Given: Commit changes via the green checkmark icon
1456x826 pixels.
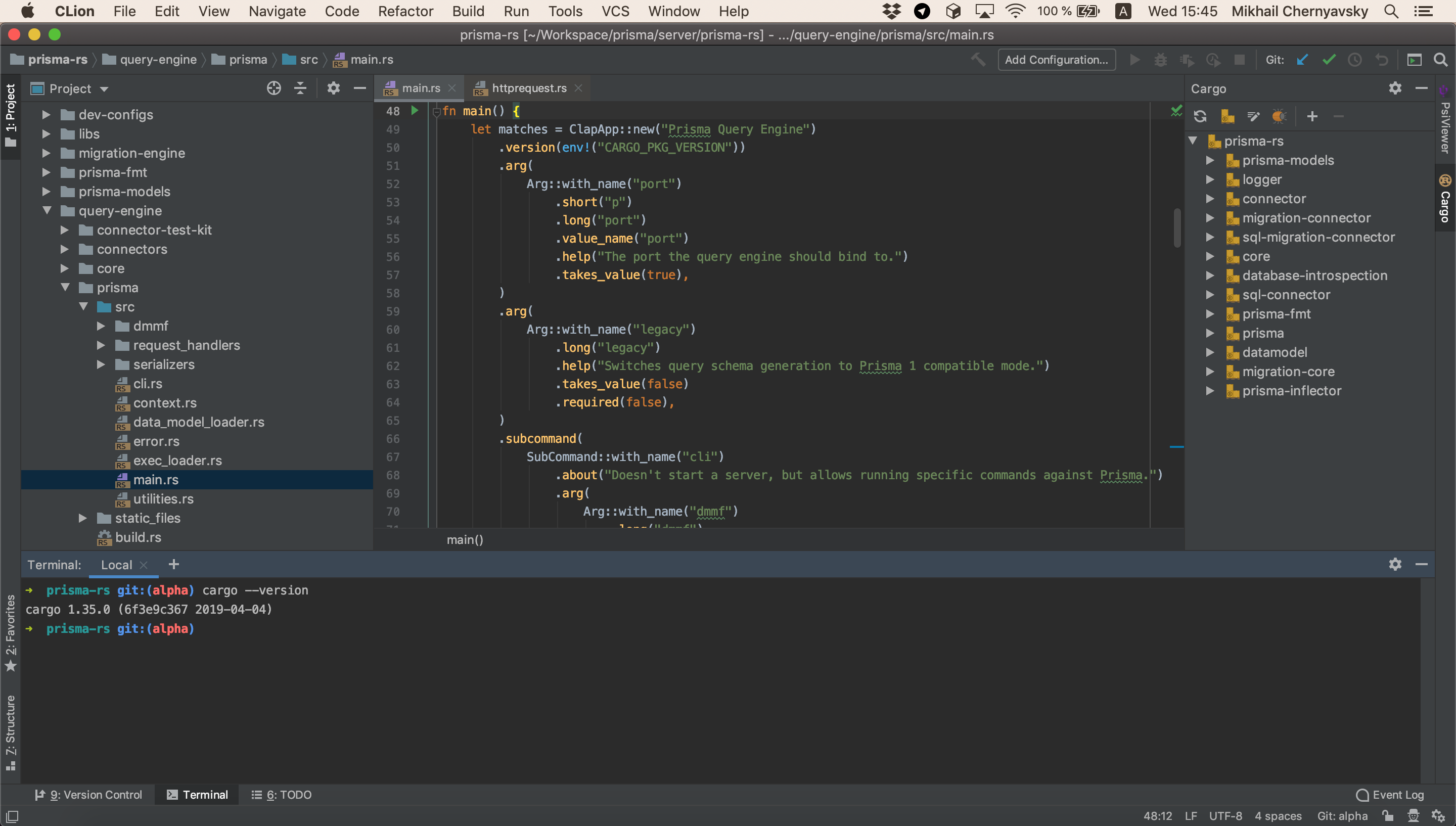Looking at the screenshot, I should (1329, 60).
